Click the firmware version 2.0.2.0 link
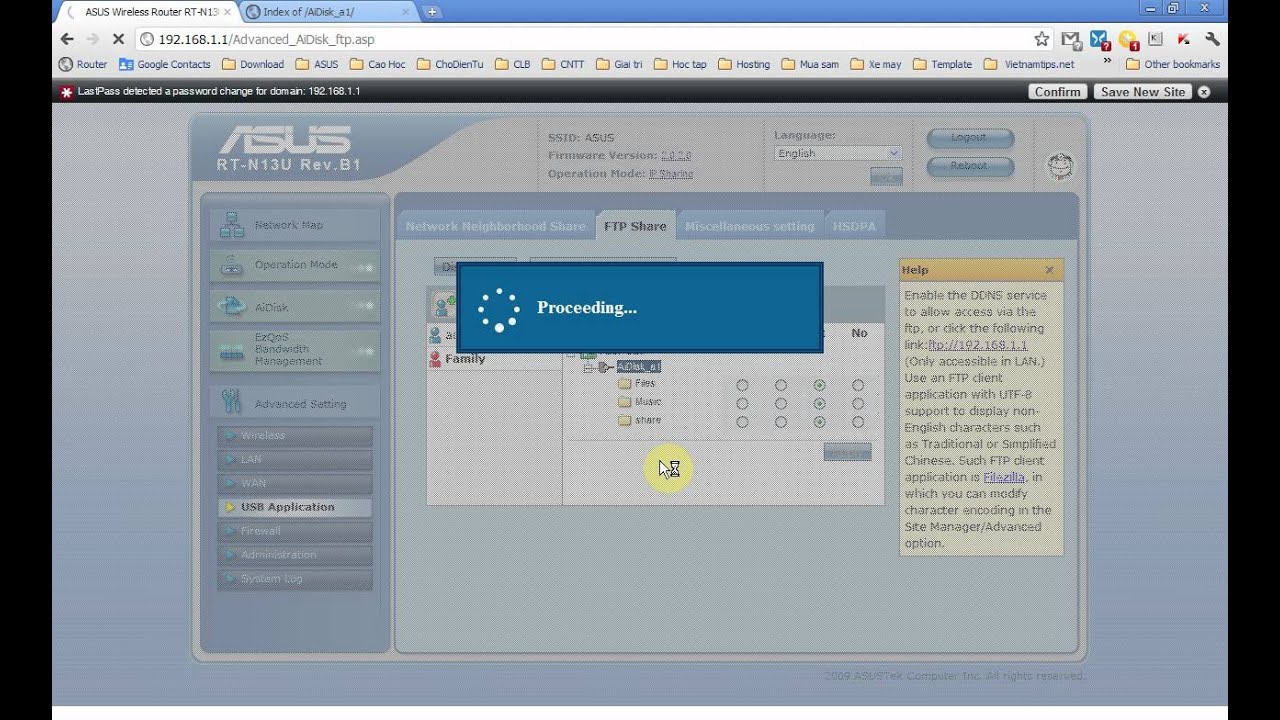This screenshot has width=1280, height=720. tap(676, 156)
